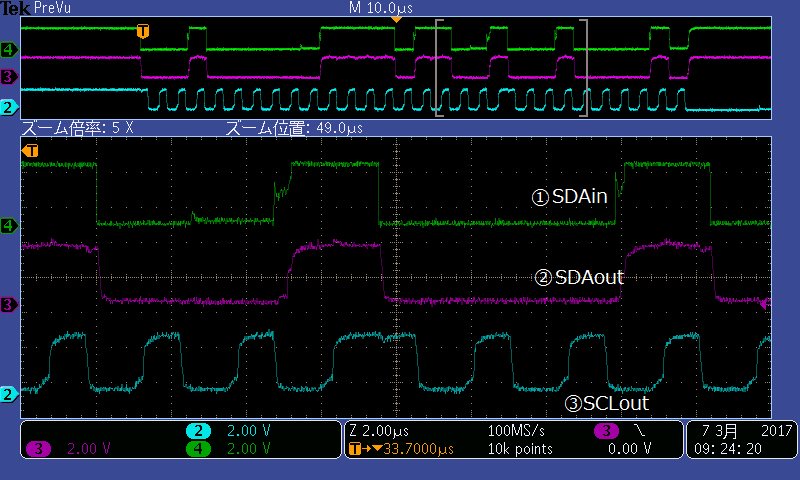Click the 100MS/s sample rate readout
The image size is (800, 480).
pos(516,431)
